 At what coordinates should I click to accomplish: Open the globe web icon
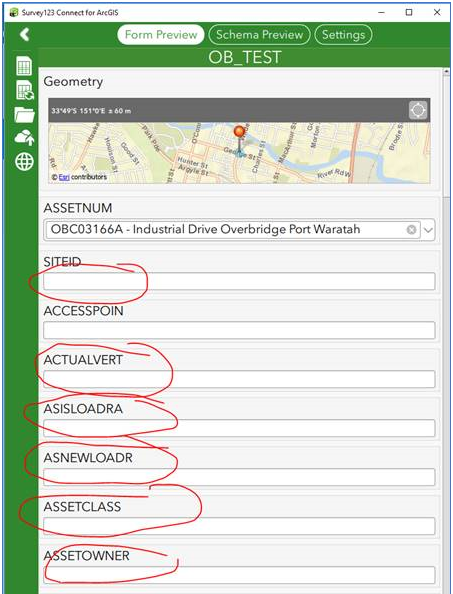coord(24,162)
